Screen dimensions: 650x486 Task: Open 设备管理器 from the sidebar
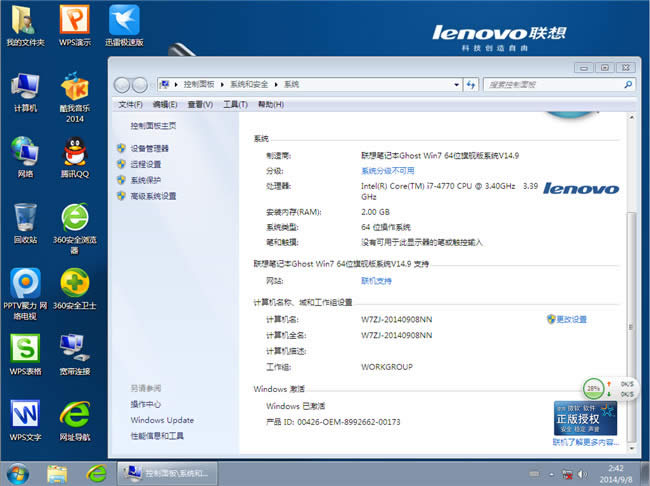click(x=149, y=148)
